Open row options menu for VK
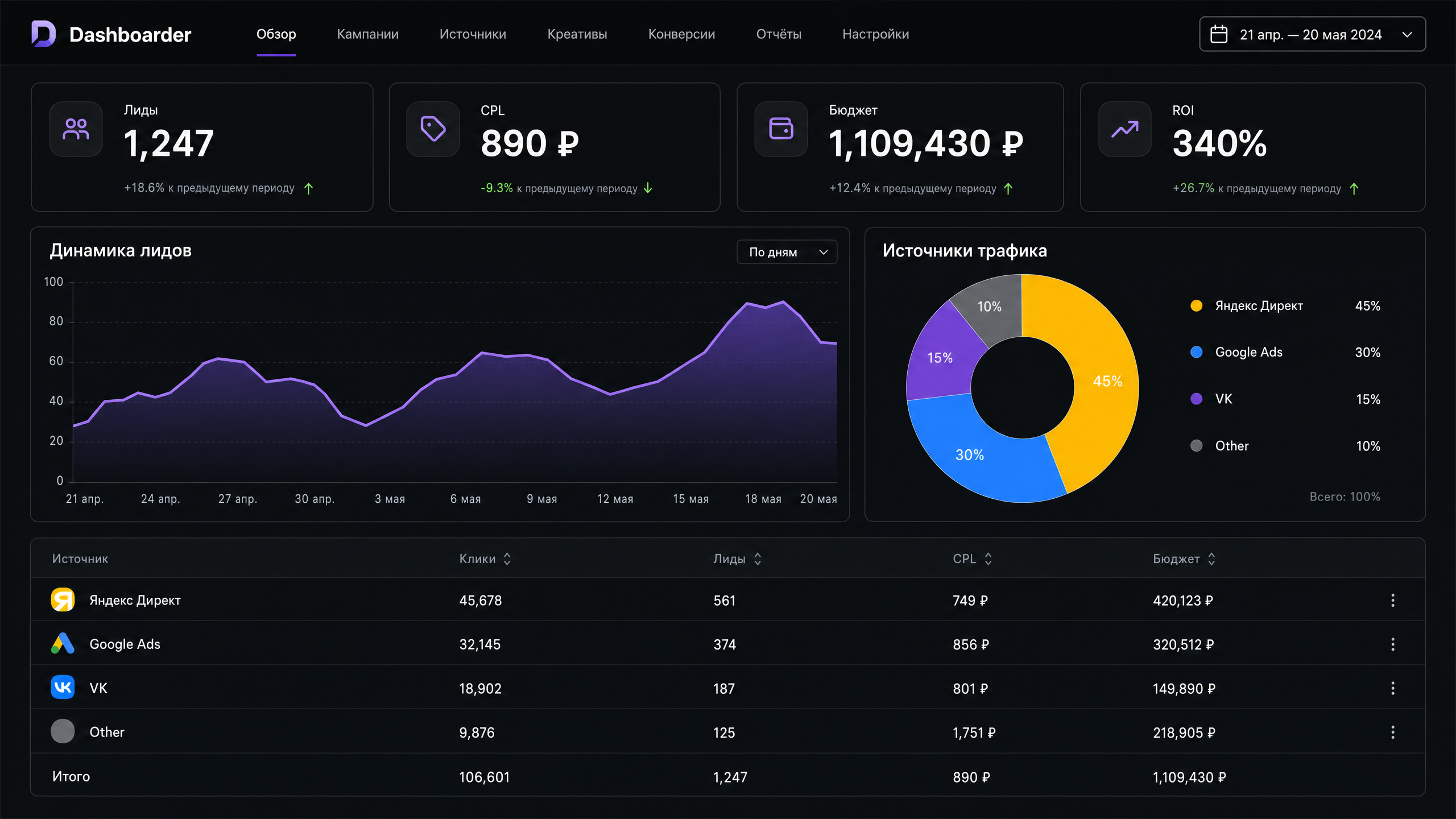This screenshot has width=1456, height=819. pyautogui.click(x=1393, y=688)
